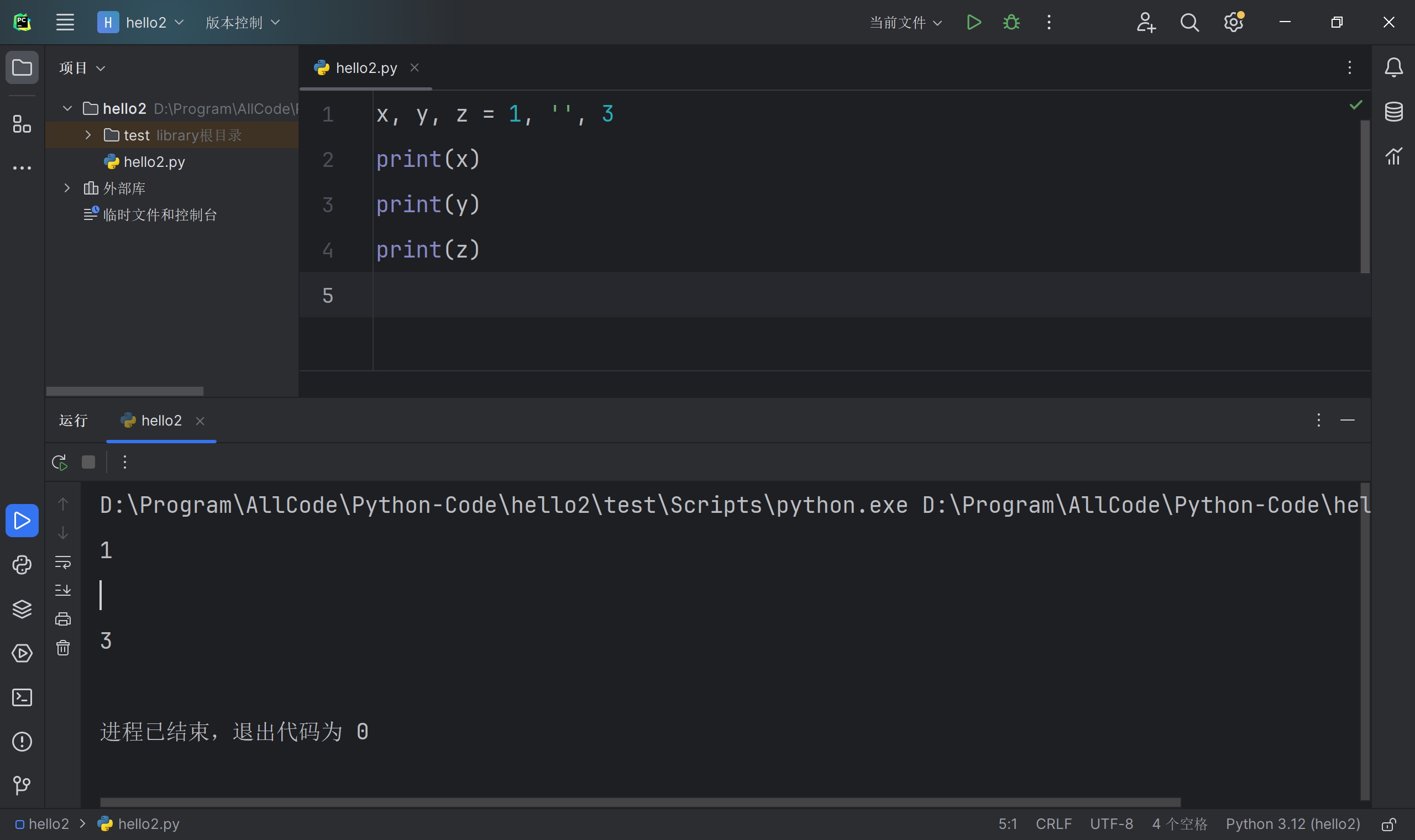Open the Database tool window icon

1393,112
